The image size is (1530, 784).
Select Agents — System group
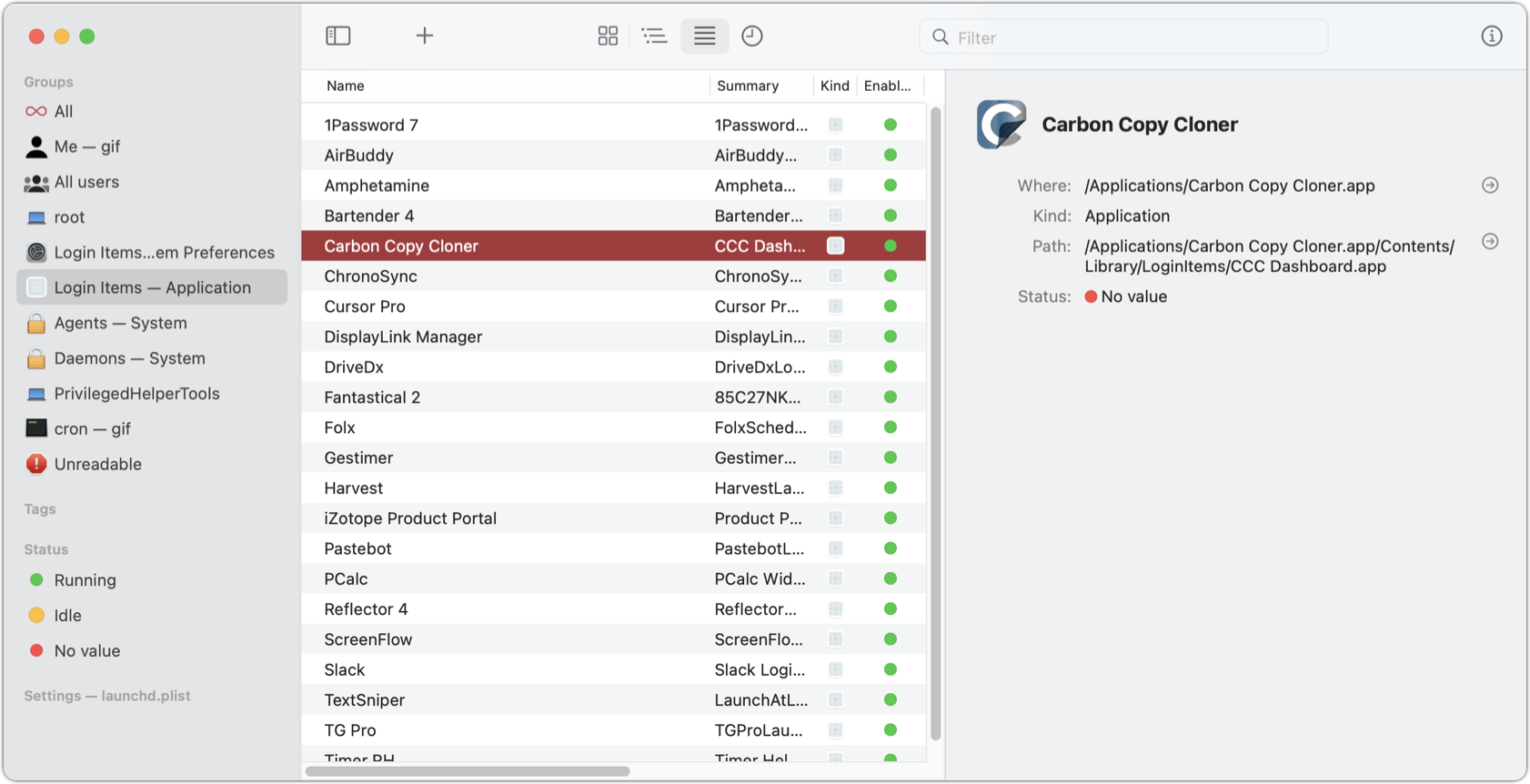[120, 323]
